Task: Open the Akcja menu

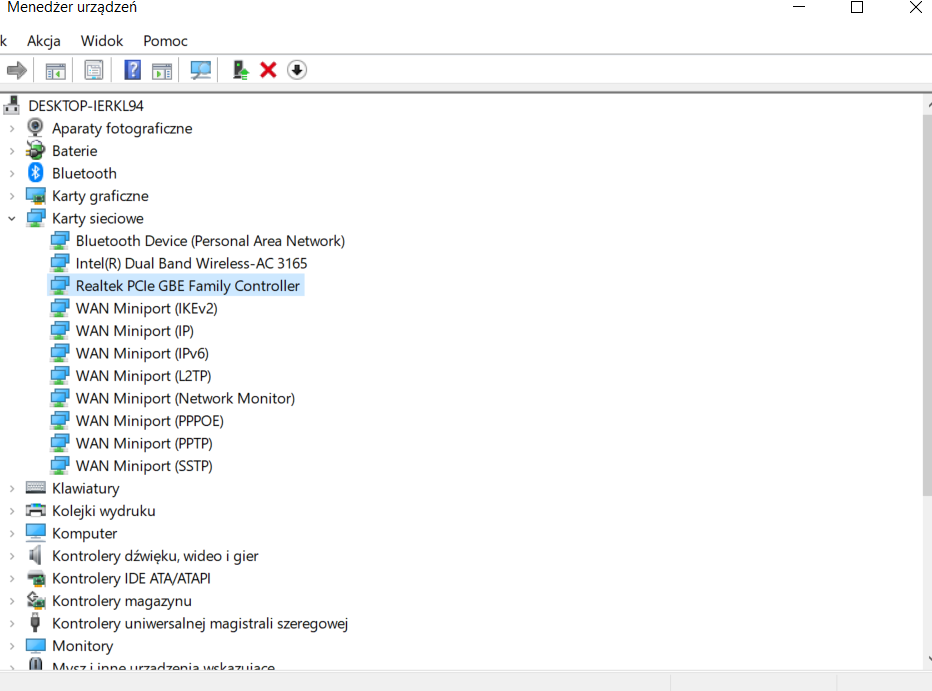Action: tap(44, 41)
